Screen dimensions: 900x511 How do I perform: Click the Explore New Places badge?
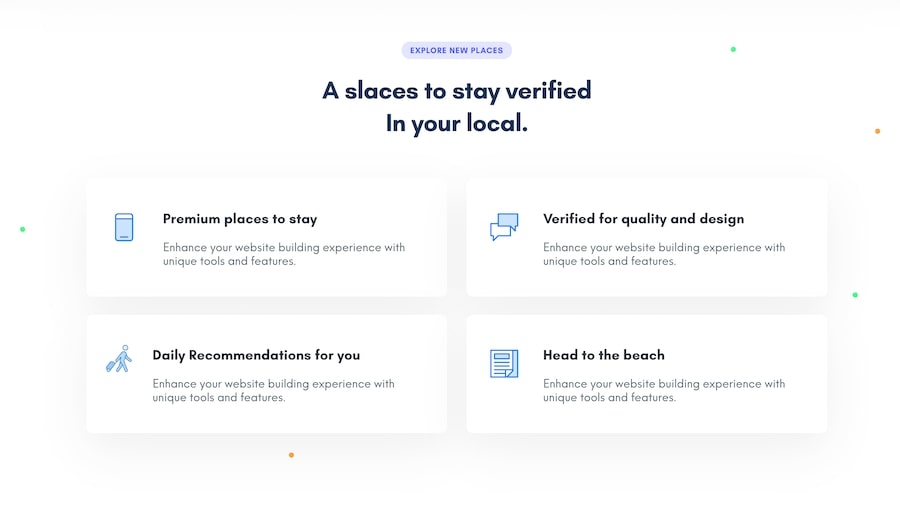(456, 50)
